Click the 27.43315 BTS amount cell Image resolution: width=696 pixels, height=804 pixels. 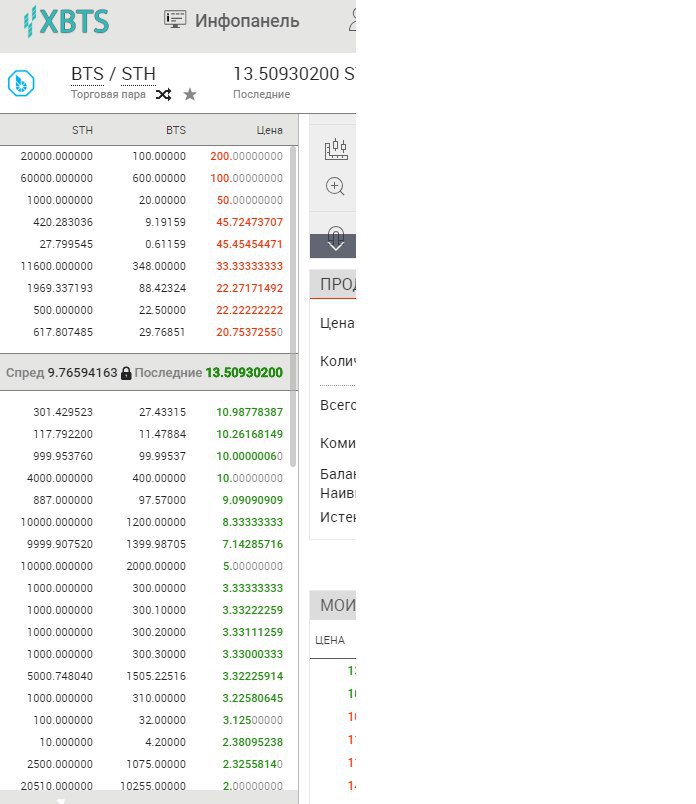pos(162,412)
